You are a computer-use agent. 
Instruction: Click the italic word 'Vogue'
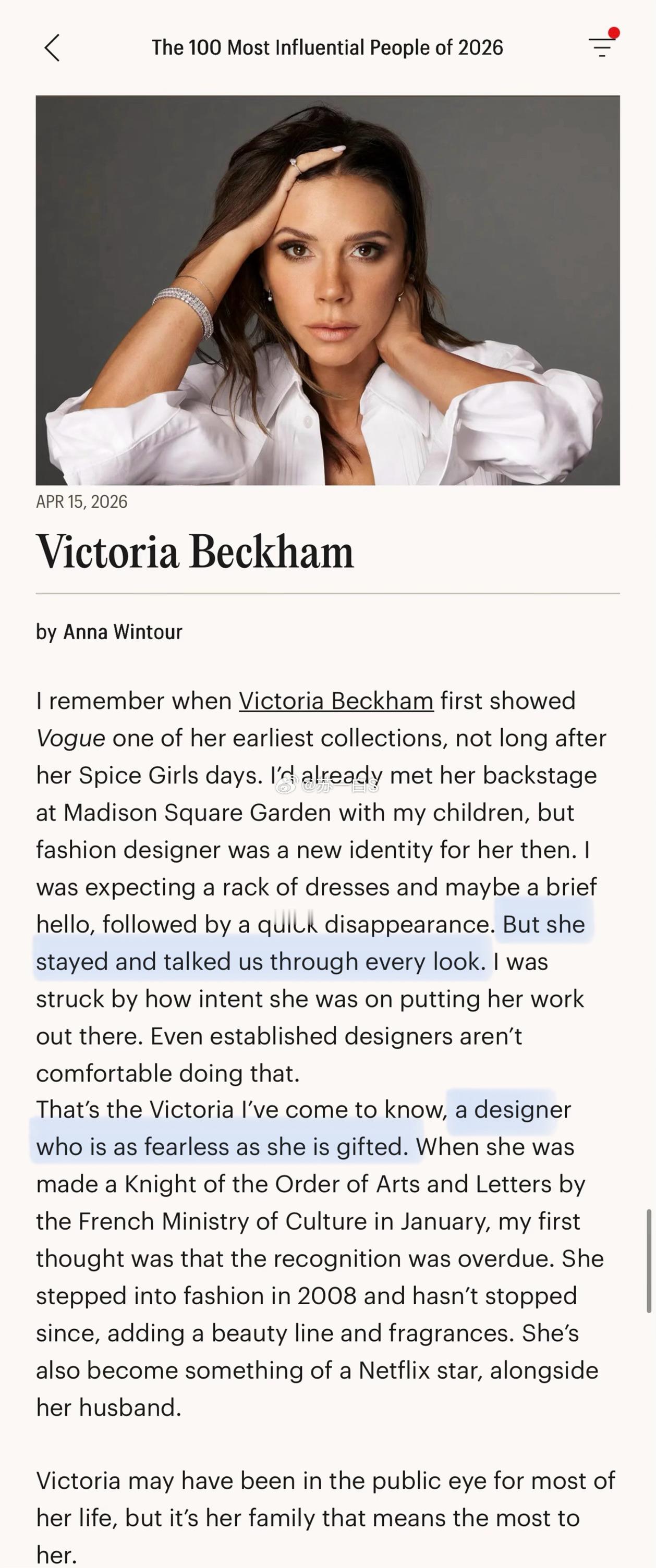point(70,738)
